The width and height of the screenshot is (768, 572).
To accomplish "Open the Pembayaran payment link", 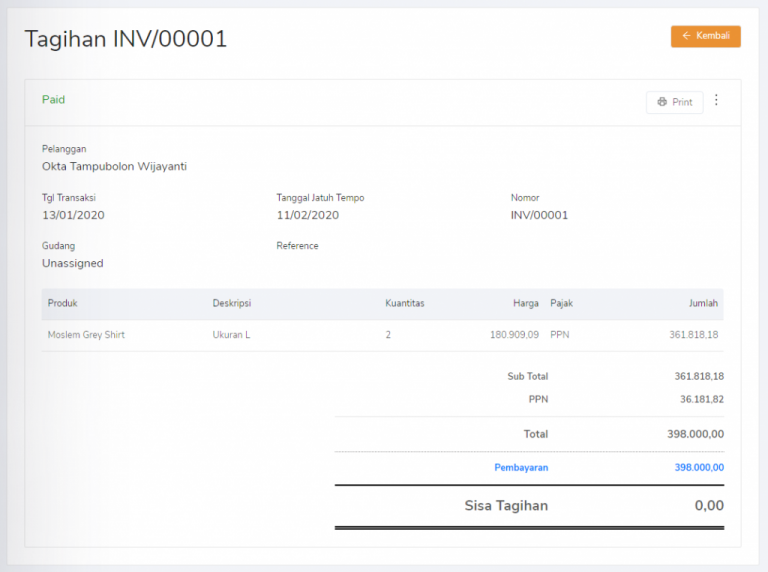I will [x=521, y=467].
